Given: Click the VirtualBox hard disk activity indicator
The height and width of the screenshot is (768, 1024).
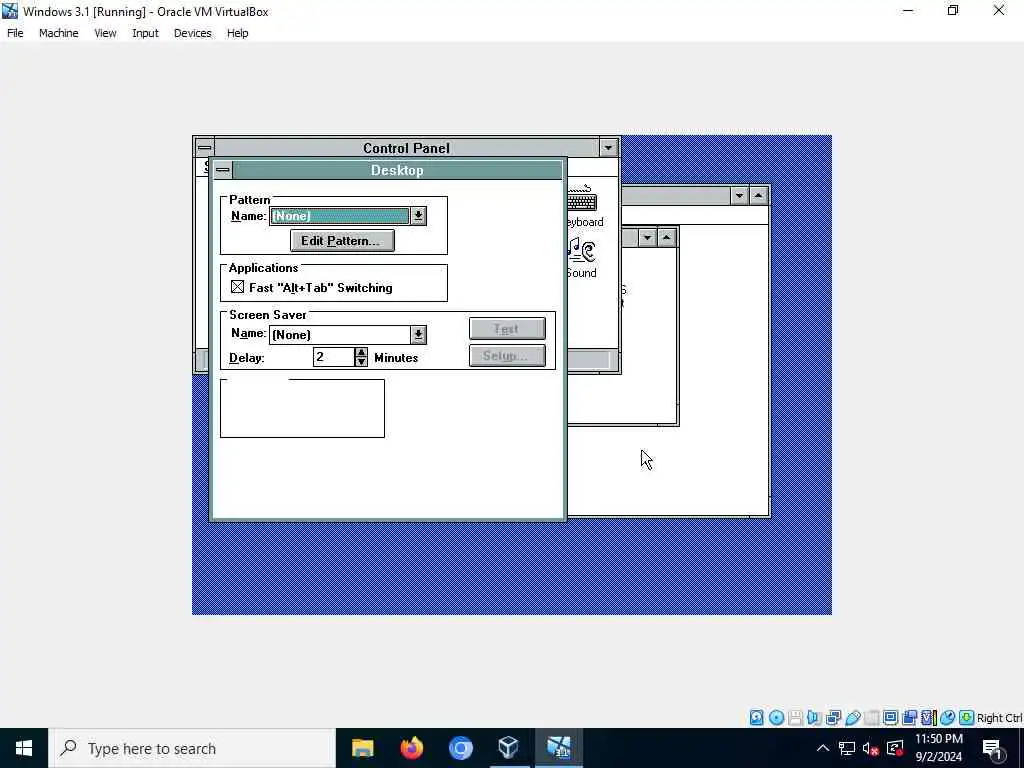Looking at the screenshot, I should tap(756, 718).
